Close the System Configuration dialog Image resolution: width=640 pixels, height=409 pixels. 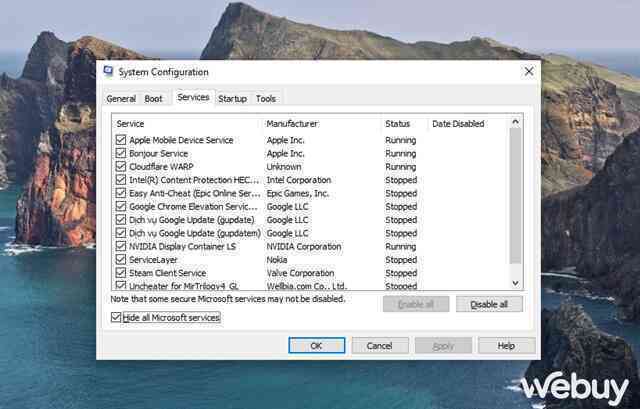click(x=529, y=71)
